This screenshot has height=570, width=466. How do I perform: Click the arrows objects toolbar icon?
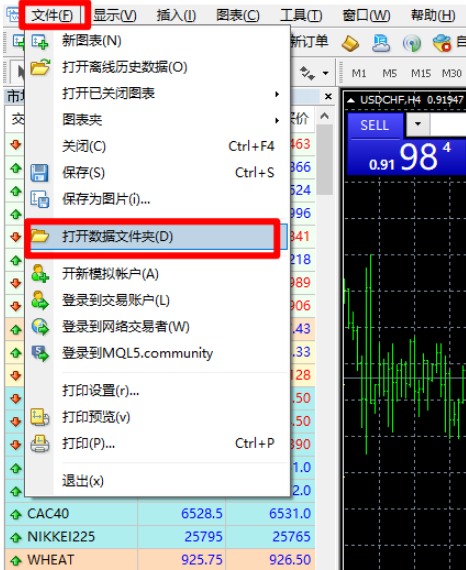click(308, 73)
